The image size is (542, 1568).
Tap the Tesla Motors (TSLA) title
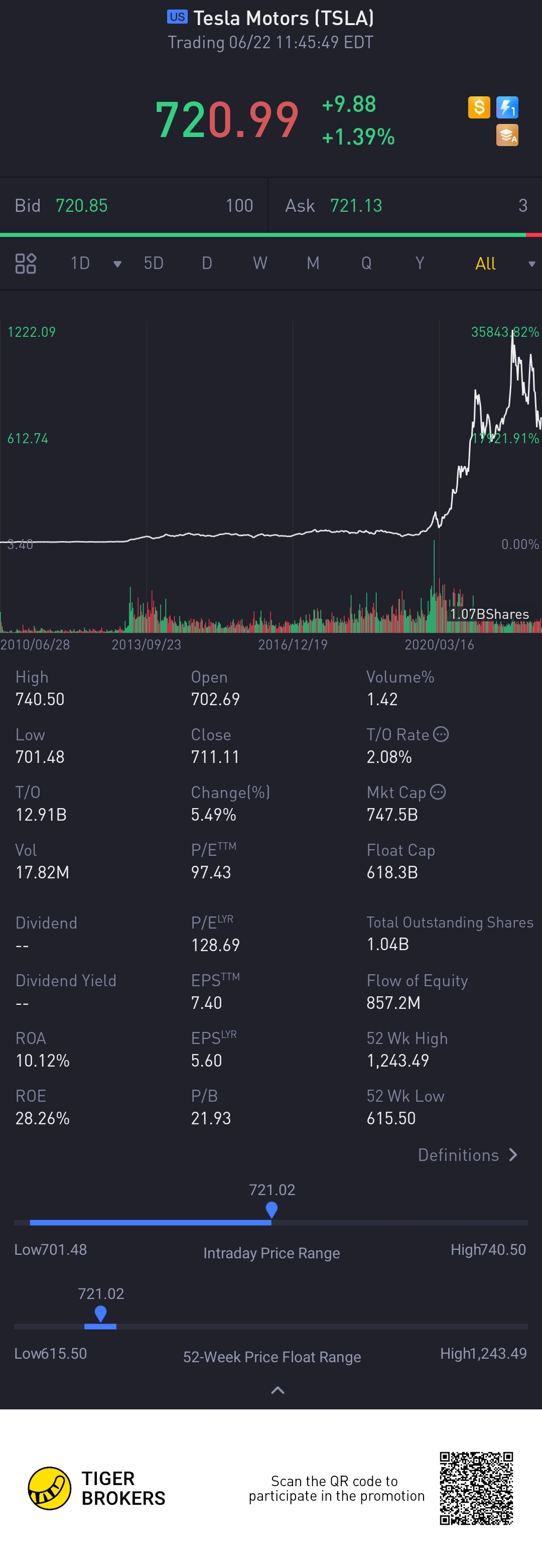coord(284,18)
